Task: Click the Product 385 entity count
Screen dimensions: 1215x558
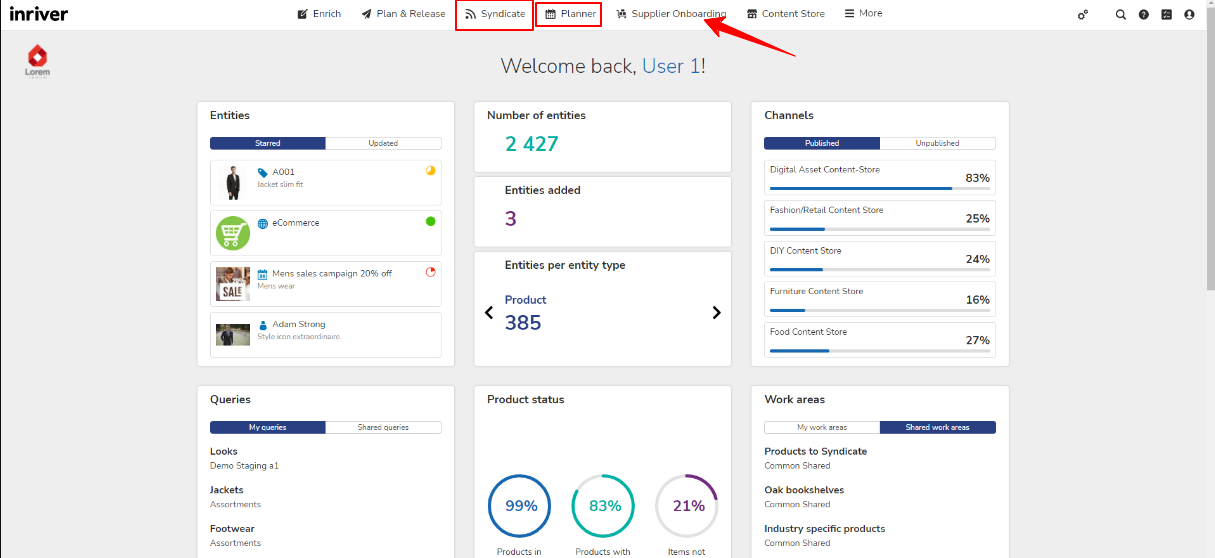Action: point(523,323)
